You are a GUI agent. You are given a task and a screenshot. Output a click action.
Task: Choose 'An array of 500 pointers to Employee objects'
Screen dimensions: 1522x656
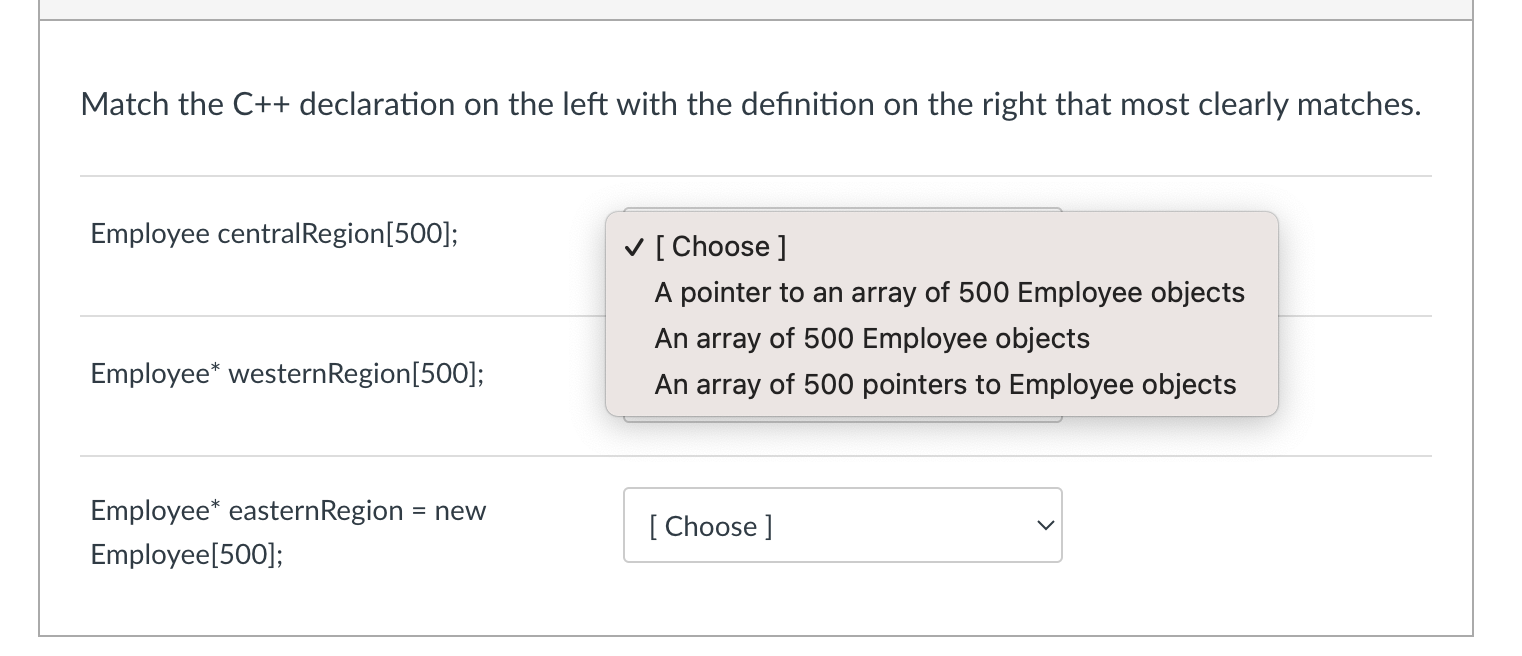[x=944, y=384]
